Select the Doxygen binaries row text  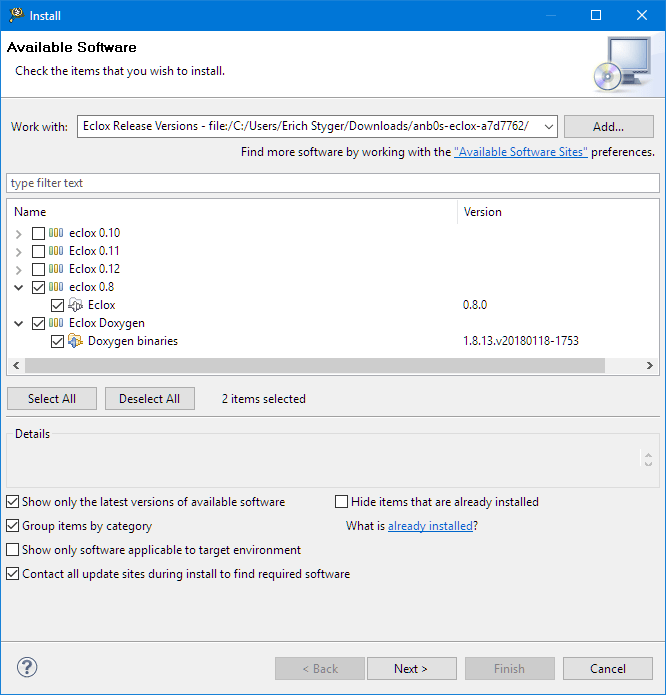pyautogui.click(x=132, y=341)
